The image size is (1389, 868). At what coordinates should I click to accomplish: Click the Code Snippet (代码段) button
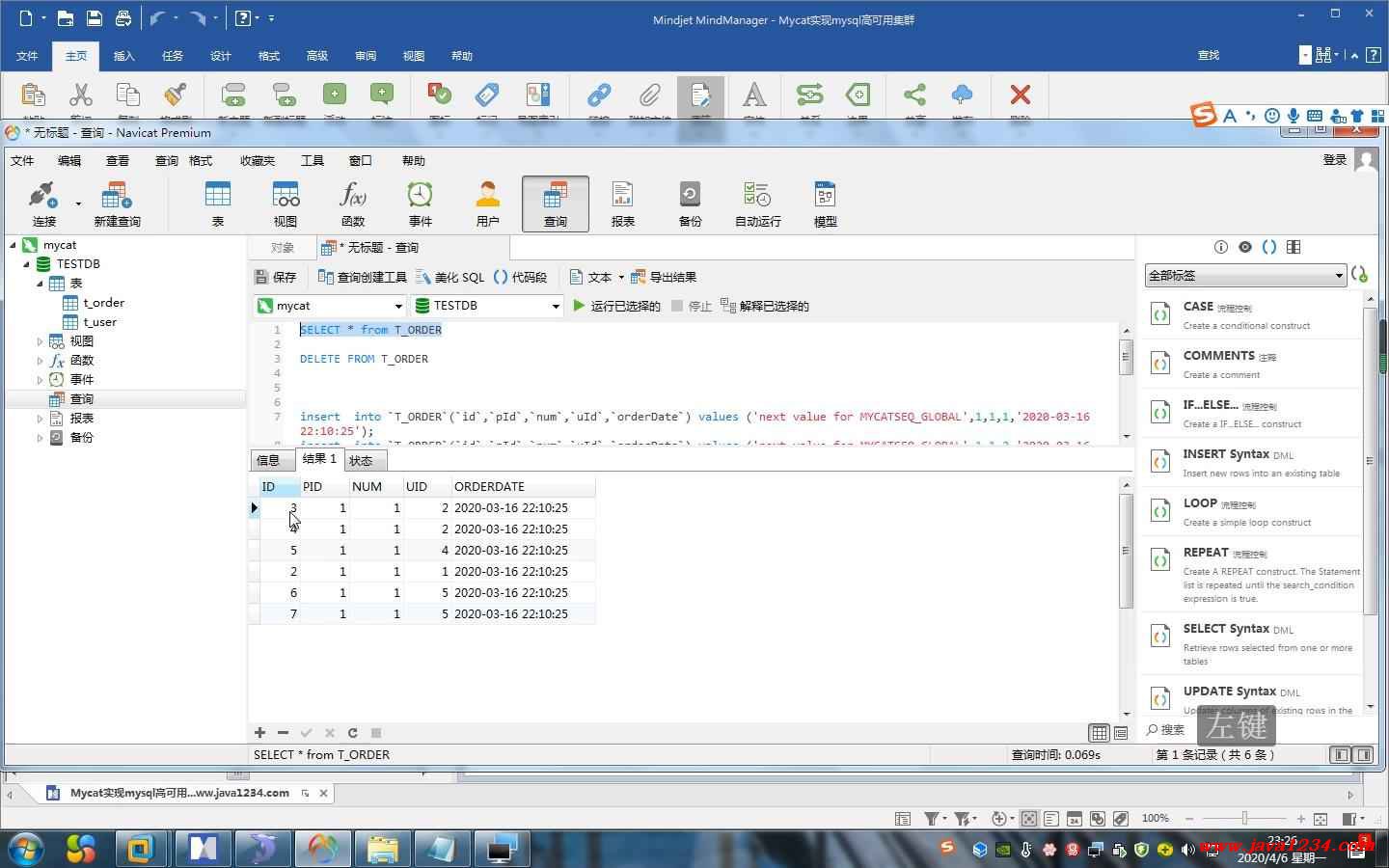(x=520, y=277)
